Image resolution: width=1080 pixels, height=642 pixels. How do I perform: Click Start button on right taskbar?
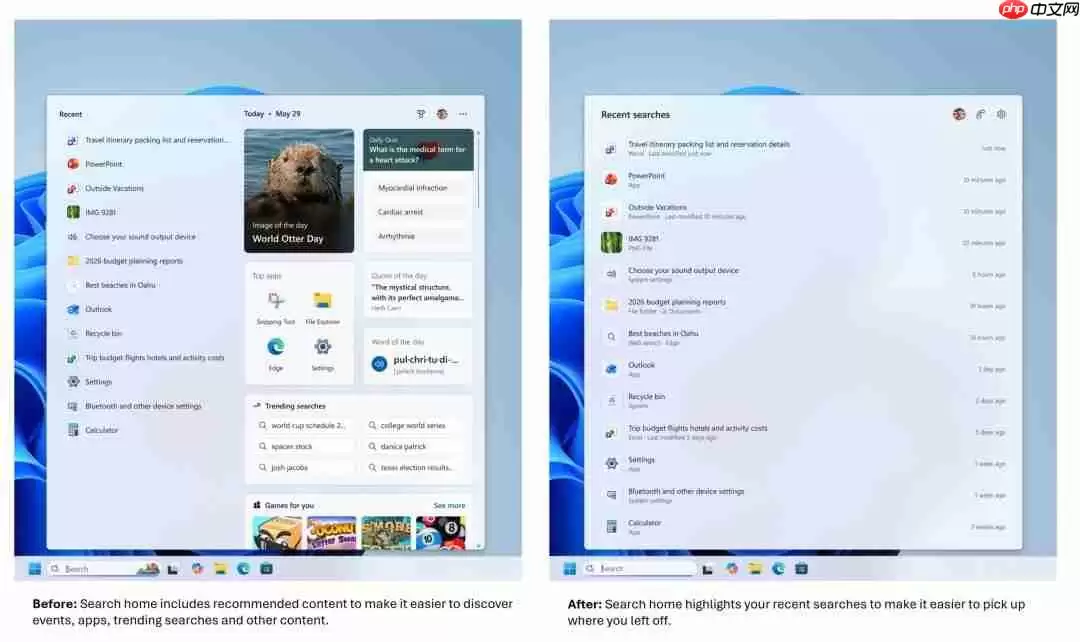570,568
